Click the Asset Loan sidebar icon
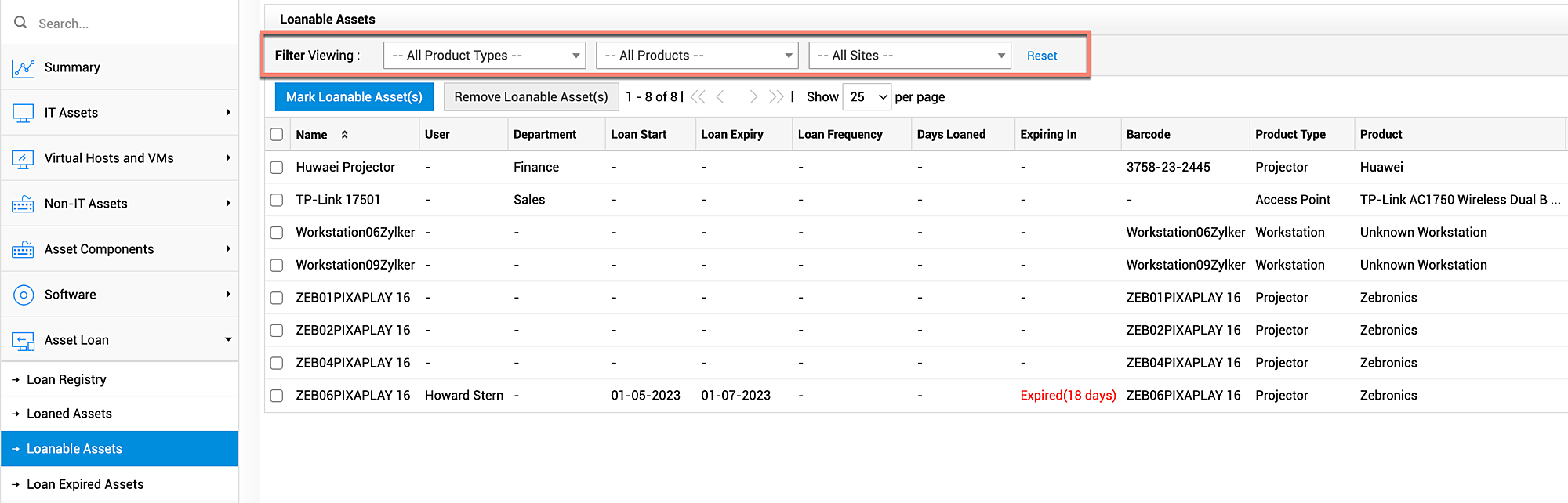Viewport: 1568px width, 503px height. click(23, 341)
